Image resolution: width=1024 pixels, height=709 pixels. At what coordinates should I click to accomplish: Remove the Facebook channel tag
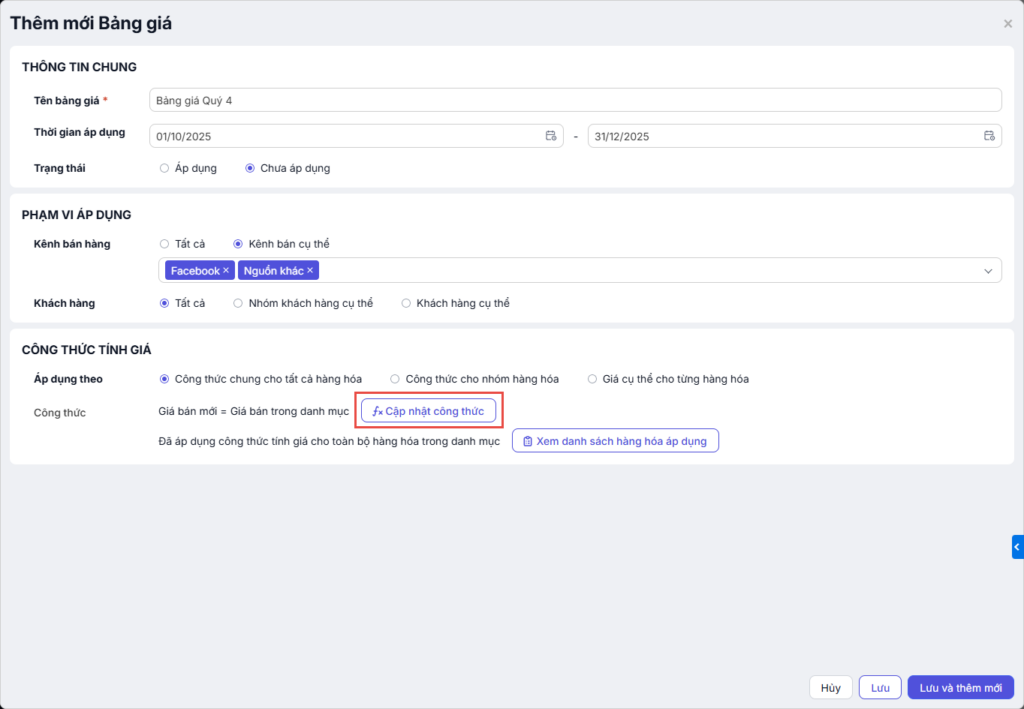tap(226, 271)
